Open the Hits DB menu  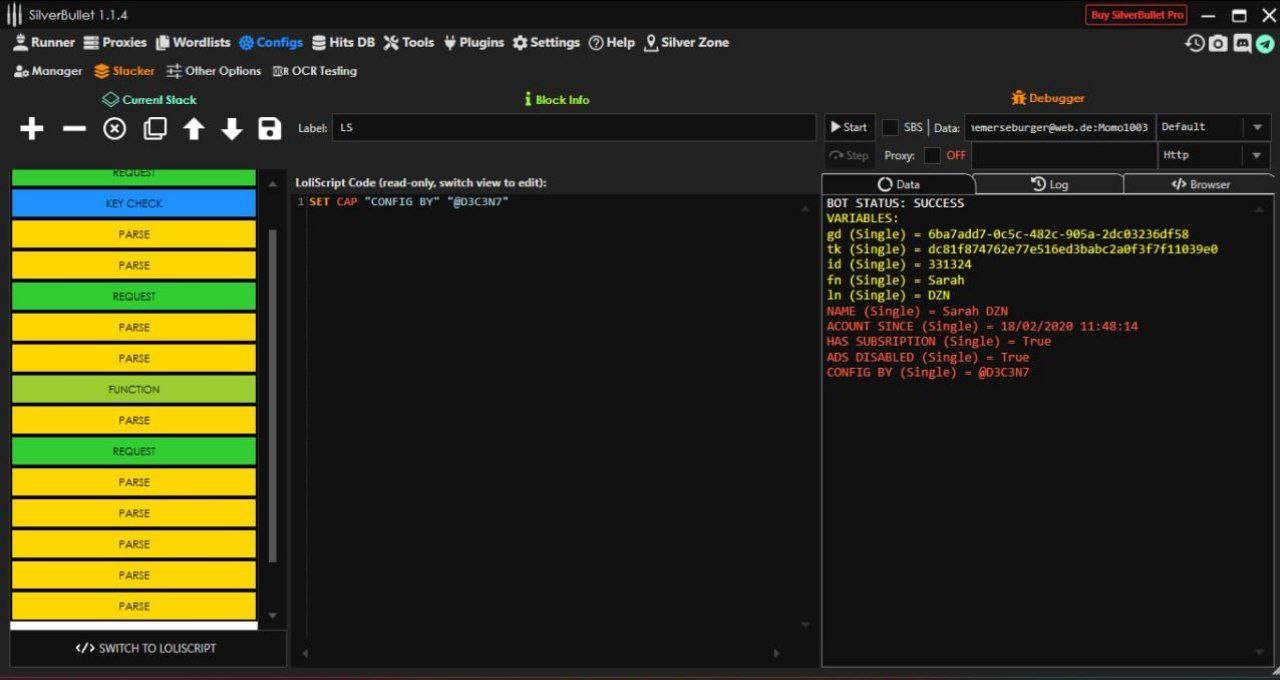[x=343, y=43]
